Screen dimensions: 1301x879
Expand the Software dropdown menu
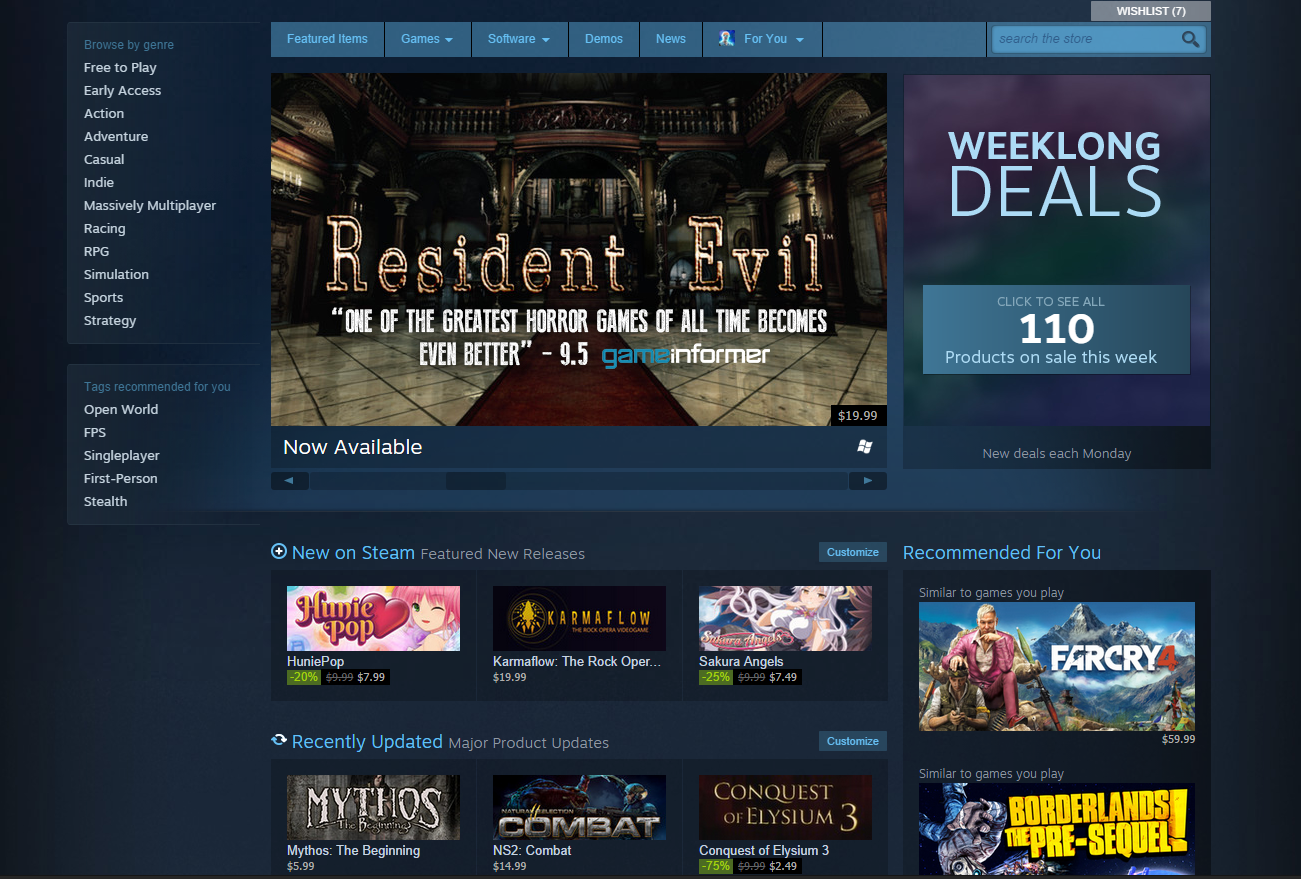(519, 39)
